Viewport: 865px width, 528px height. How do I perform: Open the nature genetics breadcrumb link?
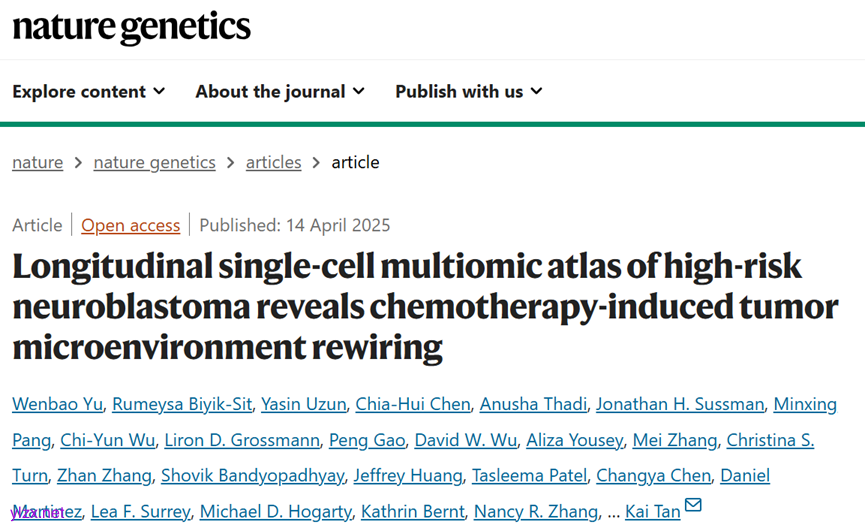154,162
